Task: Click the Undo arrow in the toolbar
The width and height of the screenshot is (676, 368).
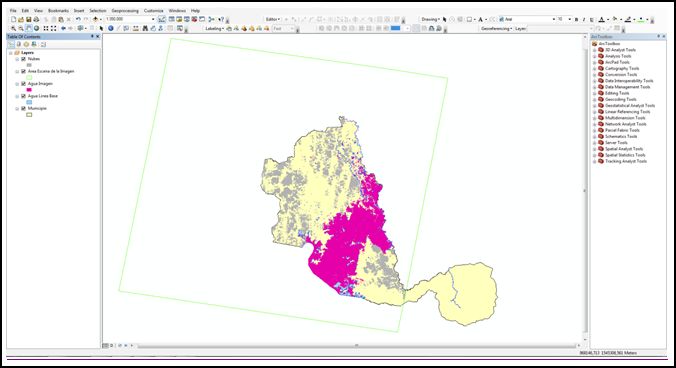Action: coord(78,19)
